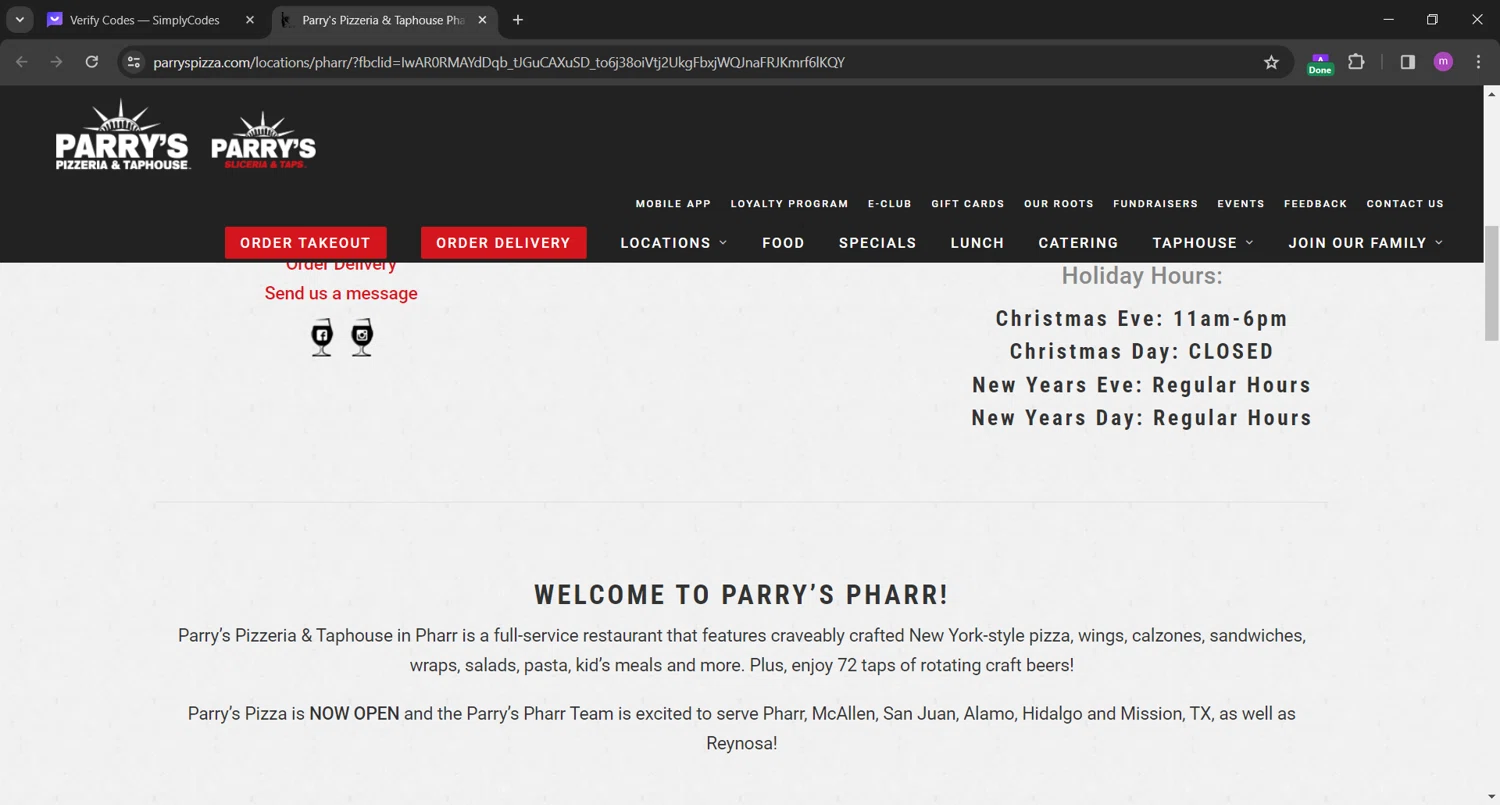1500x805 pixels.
Task: Select the Parry's Pizzeria & Taphouse tab
Action: 383,20
